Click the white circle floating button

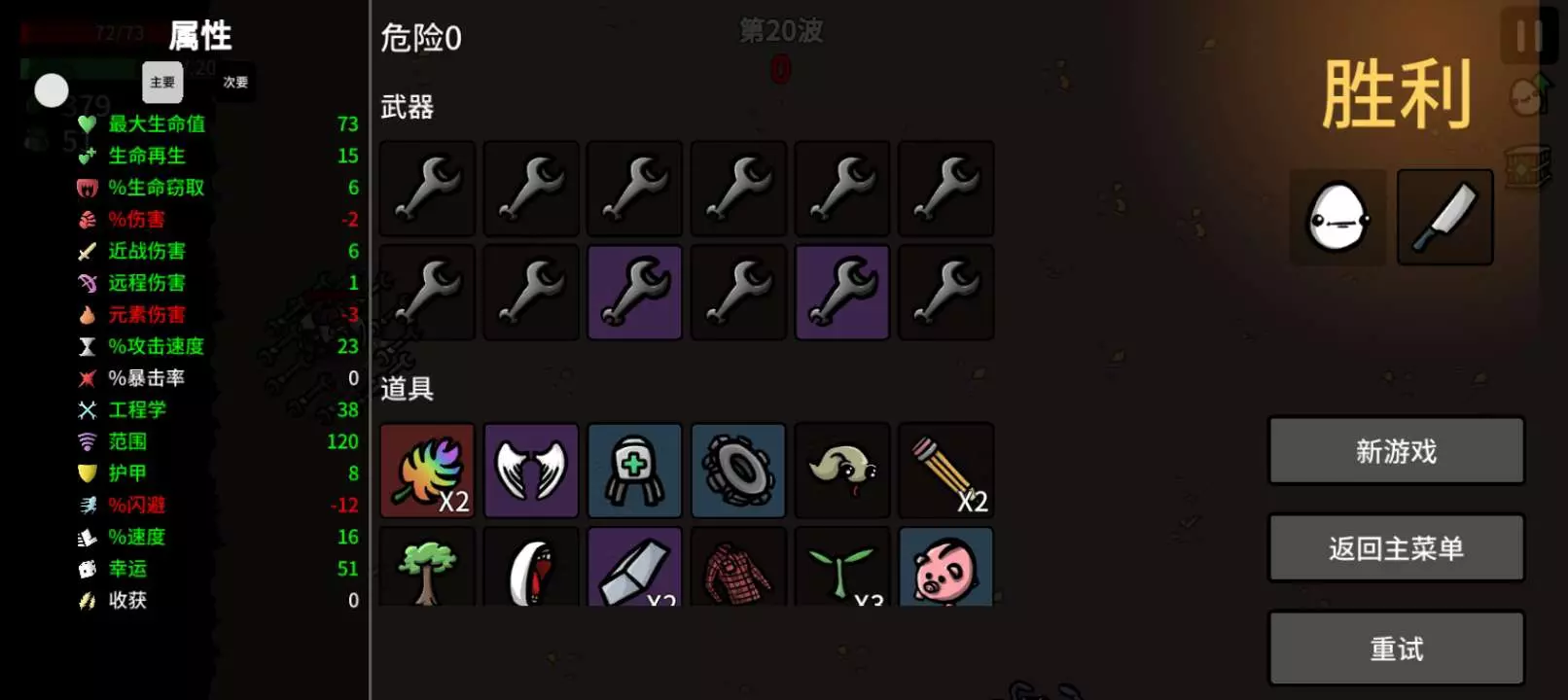click(52, 90)
